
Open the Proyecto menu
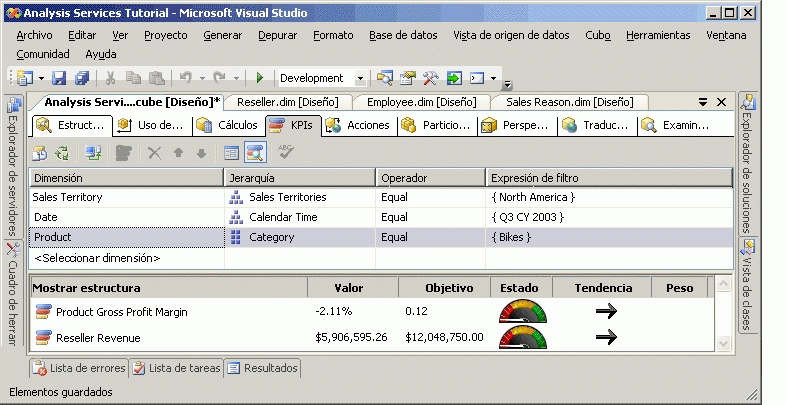165,35
